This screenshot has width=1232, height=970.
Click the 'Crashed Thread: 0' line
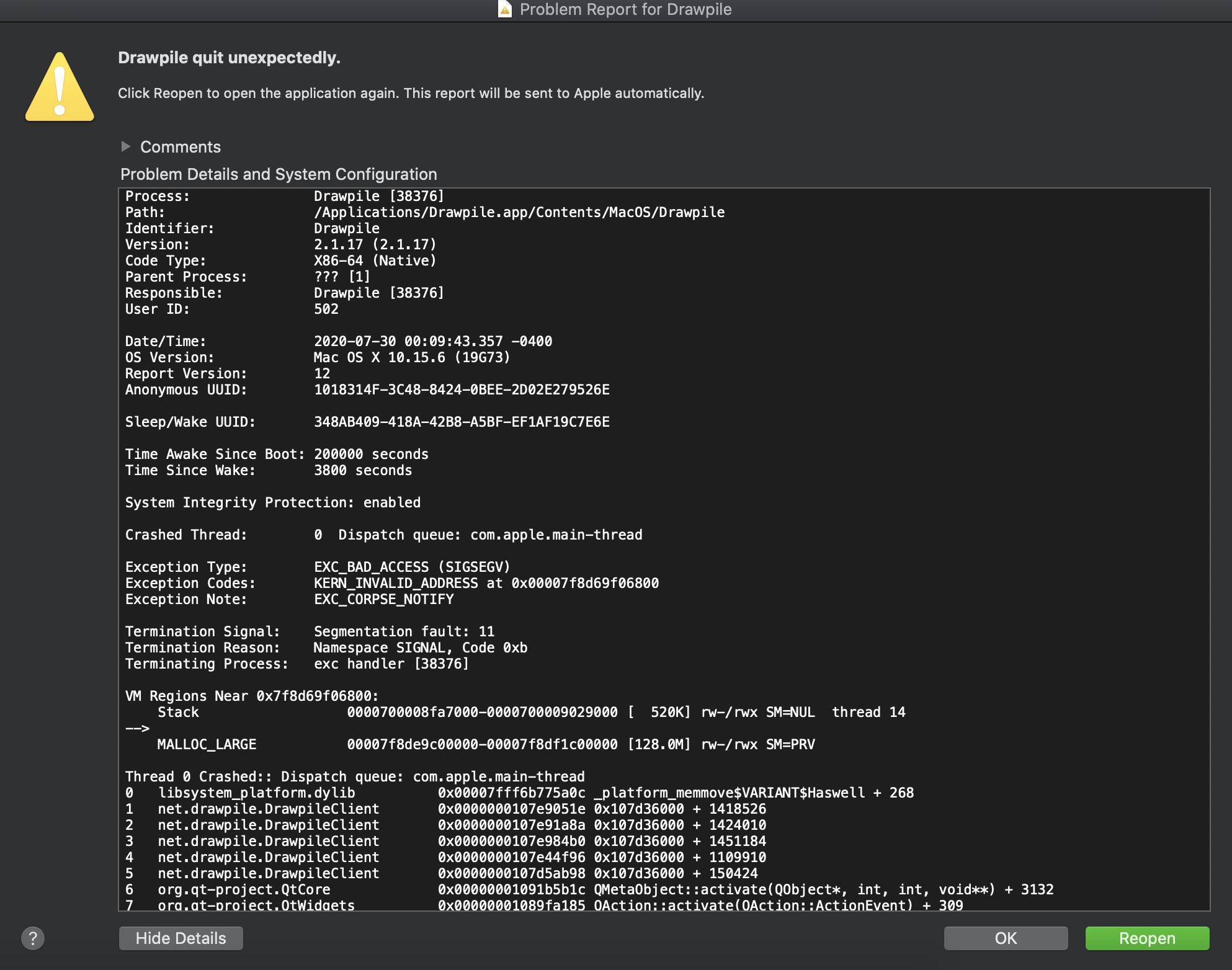pyautogui.click(x=384, y=535)
